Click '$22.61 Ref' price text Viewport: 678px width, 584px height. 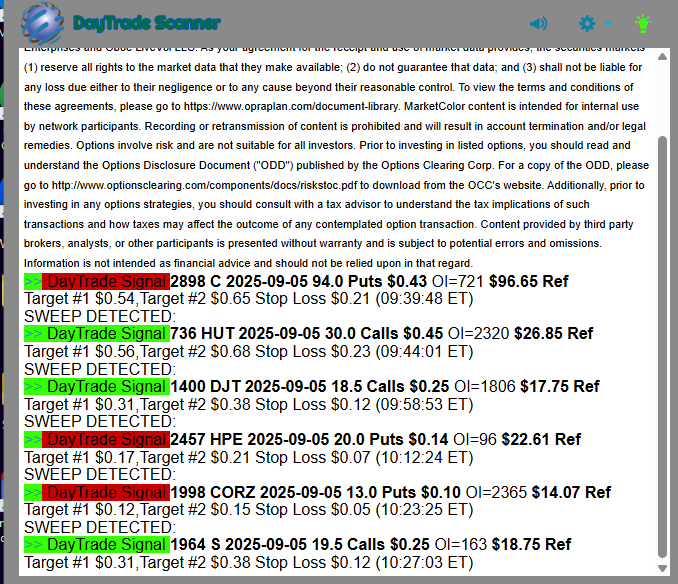click(x=541, y=439)
